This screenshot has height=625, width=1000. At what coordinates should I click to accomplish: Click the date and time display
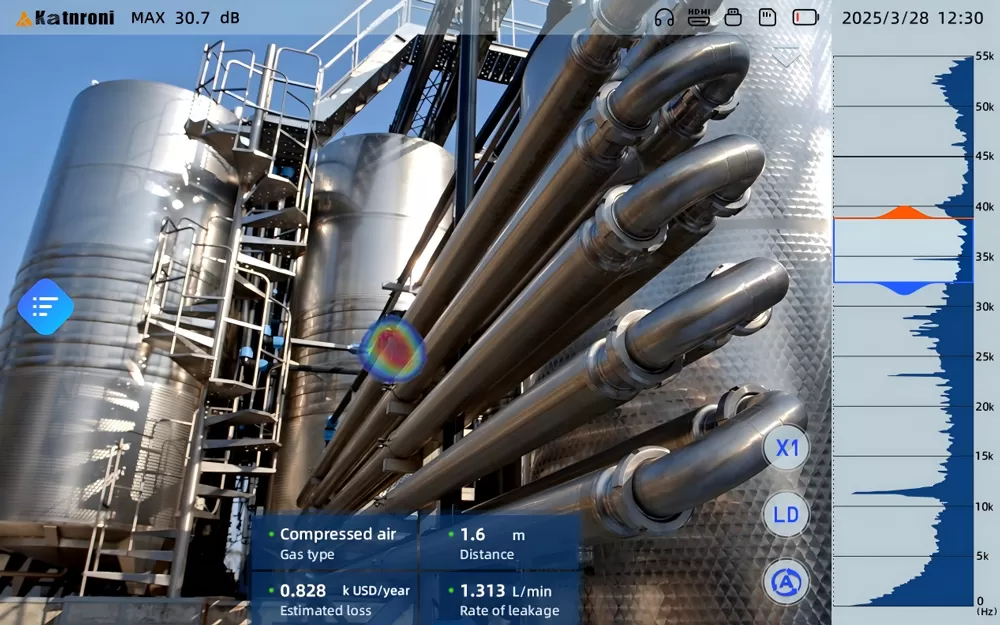pyautogui.click(x=912, y=17)
